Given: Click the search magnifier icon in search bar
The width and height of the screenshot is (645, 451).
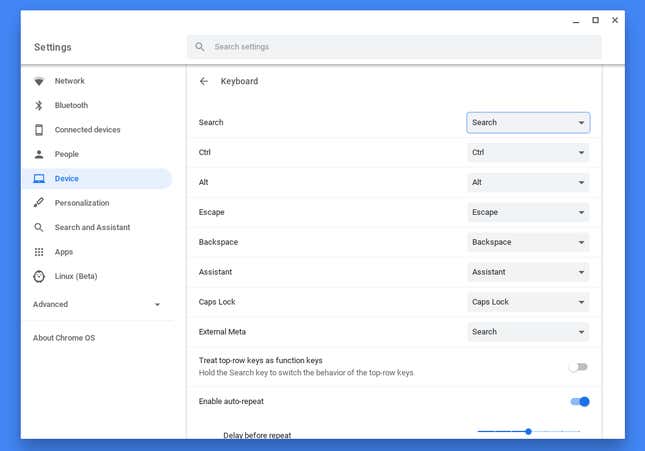Looking at the screenshot, I should (x=200, y=47).
